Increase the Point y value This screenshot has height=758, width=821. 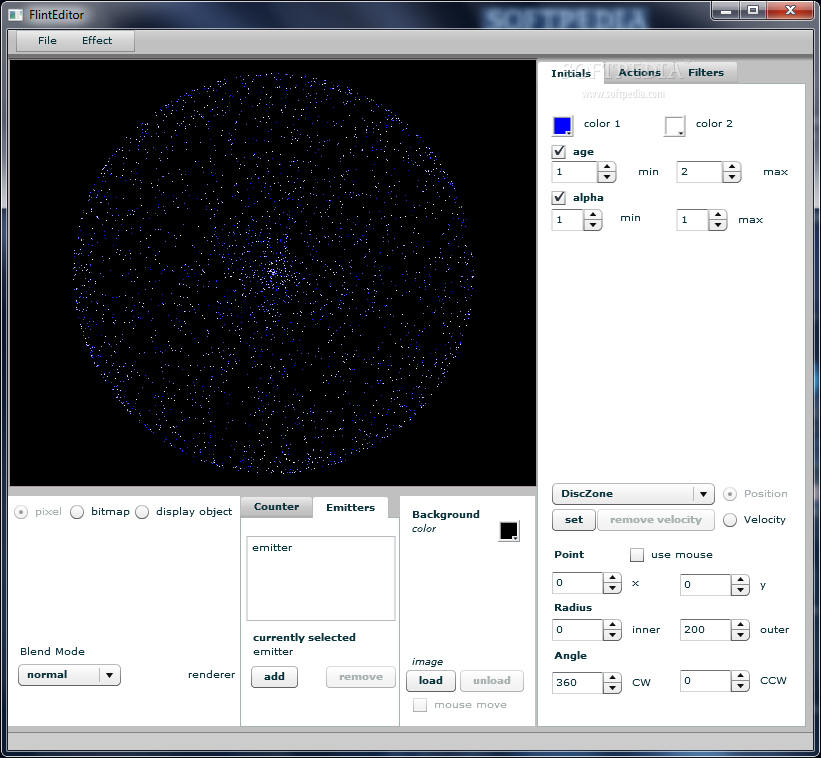coord(740,580)
